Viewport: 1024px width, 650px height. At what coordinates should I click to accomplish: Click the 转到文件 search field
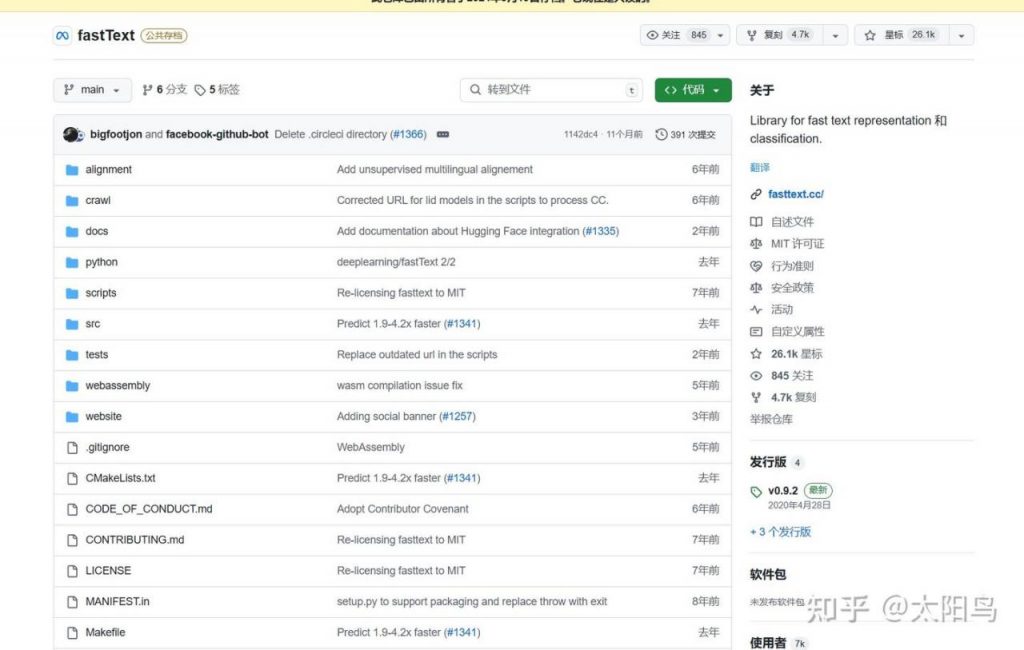point(550,90)
